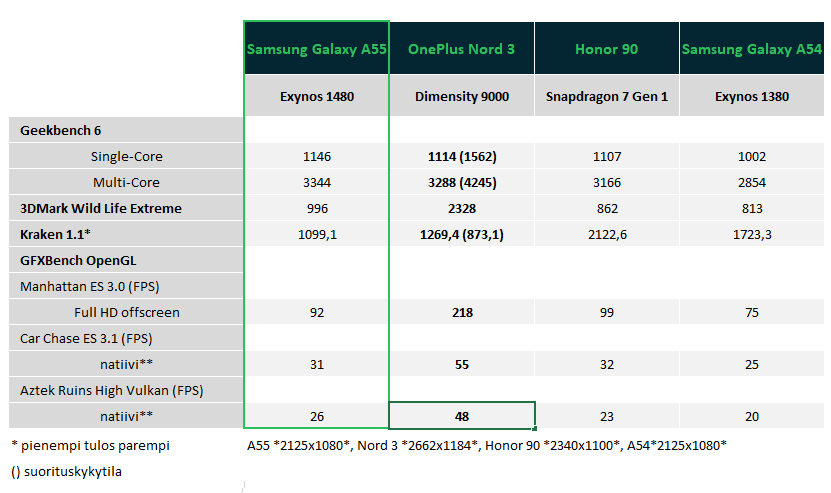This screenshot has height=493, width=831.
Task: Click the Manhattan value 92
Action: 316,312
